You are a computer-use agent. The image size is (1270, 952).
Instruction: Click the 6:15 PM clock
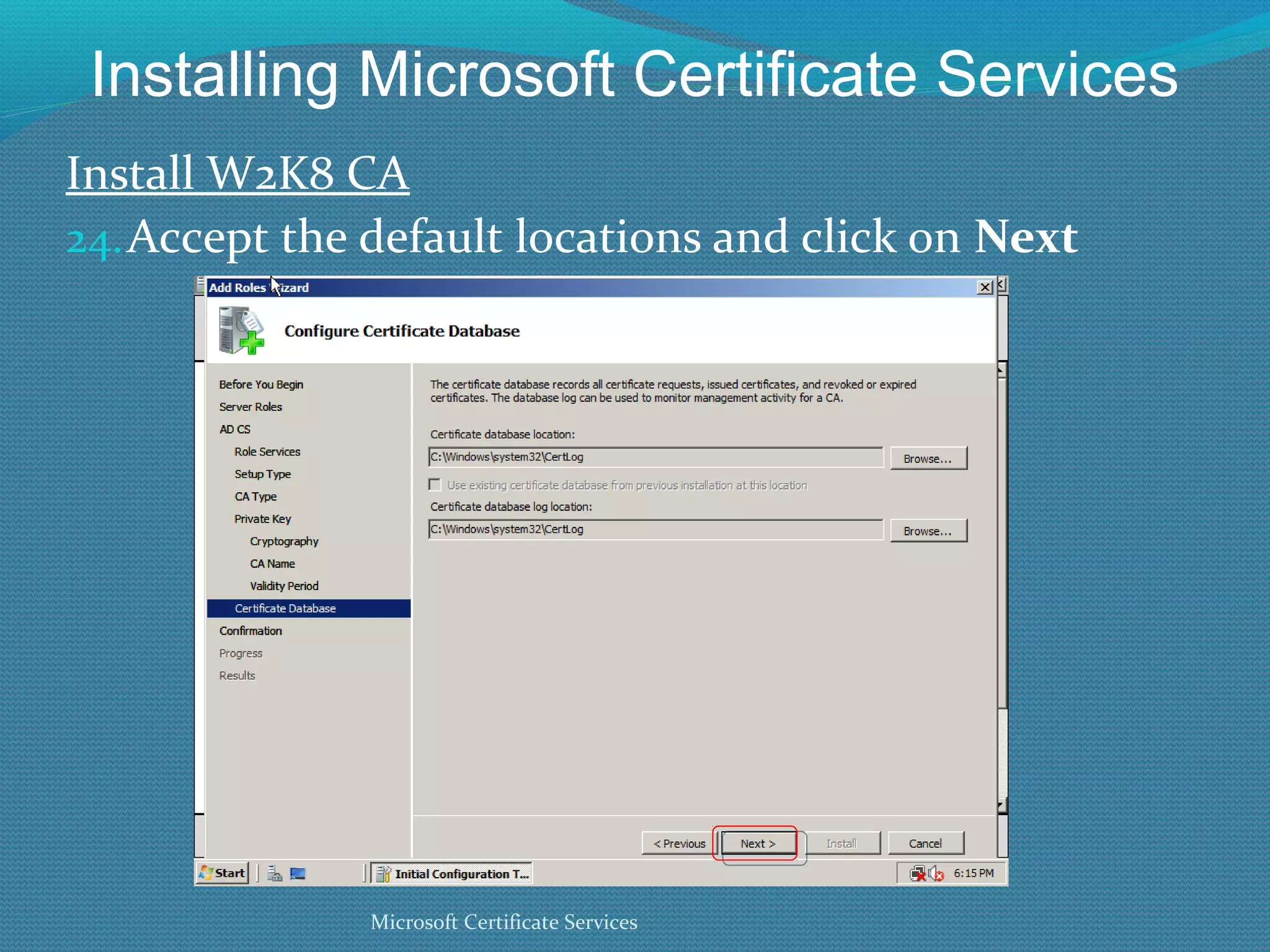pyautogui.click(x=974, y=873)
